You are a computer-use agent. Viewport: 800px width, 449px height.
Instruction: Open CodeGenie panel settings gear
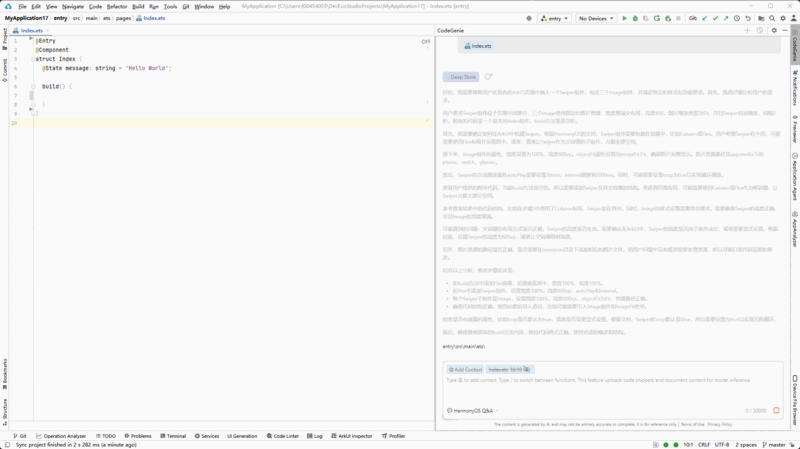[774, 31]
